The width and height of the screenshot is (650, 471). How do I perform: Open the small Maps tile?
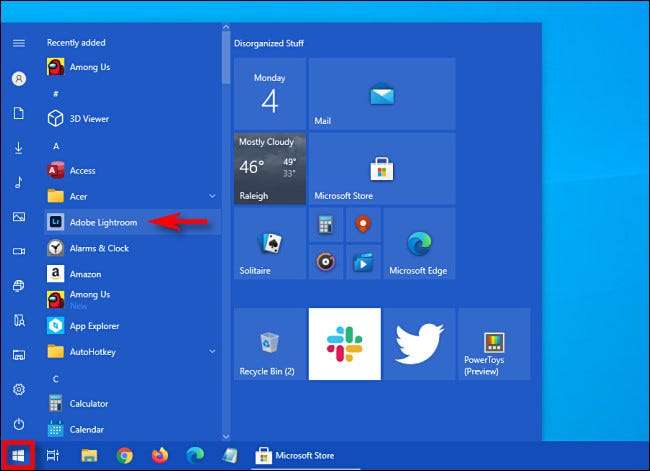click(x=363, y=225)
